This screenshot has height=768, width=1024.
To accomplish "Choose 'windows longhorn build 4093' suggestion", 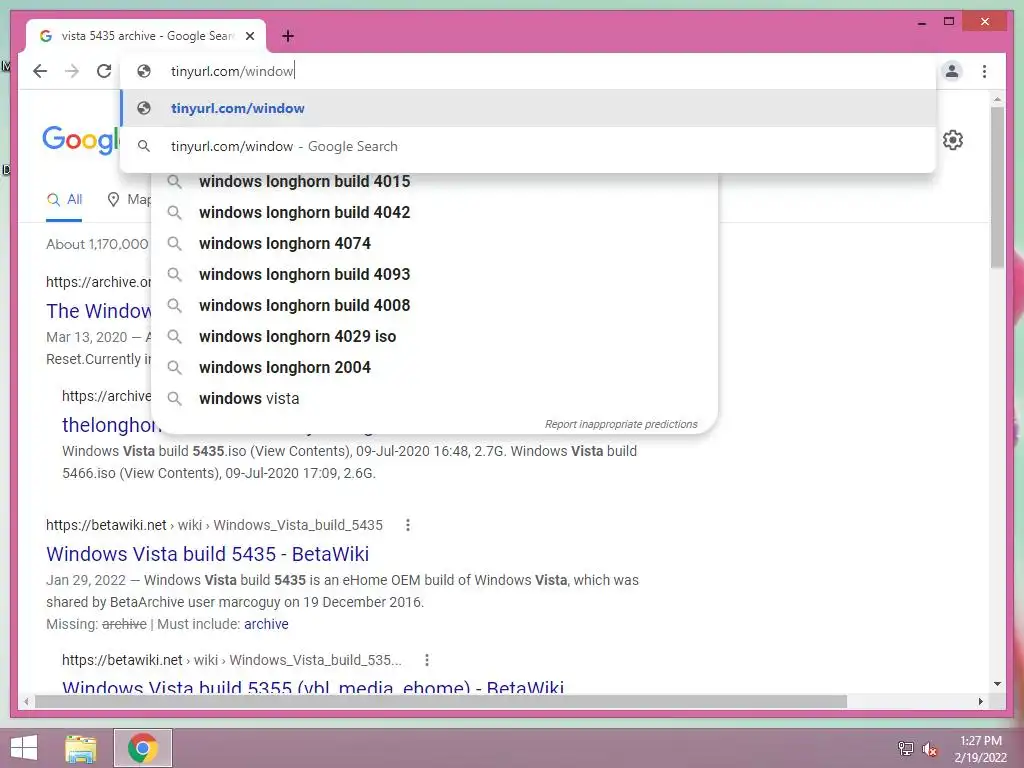I will (434, 274).
